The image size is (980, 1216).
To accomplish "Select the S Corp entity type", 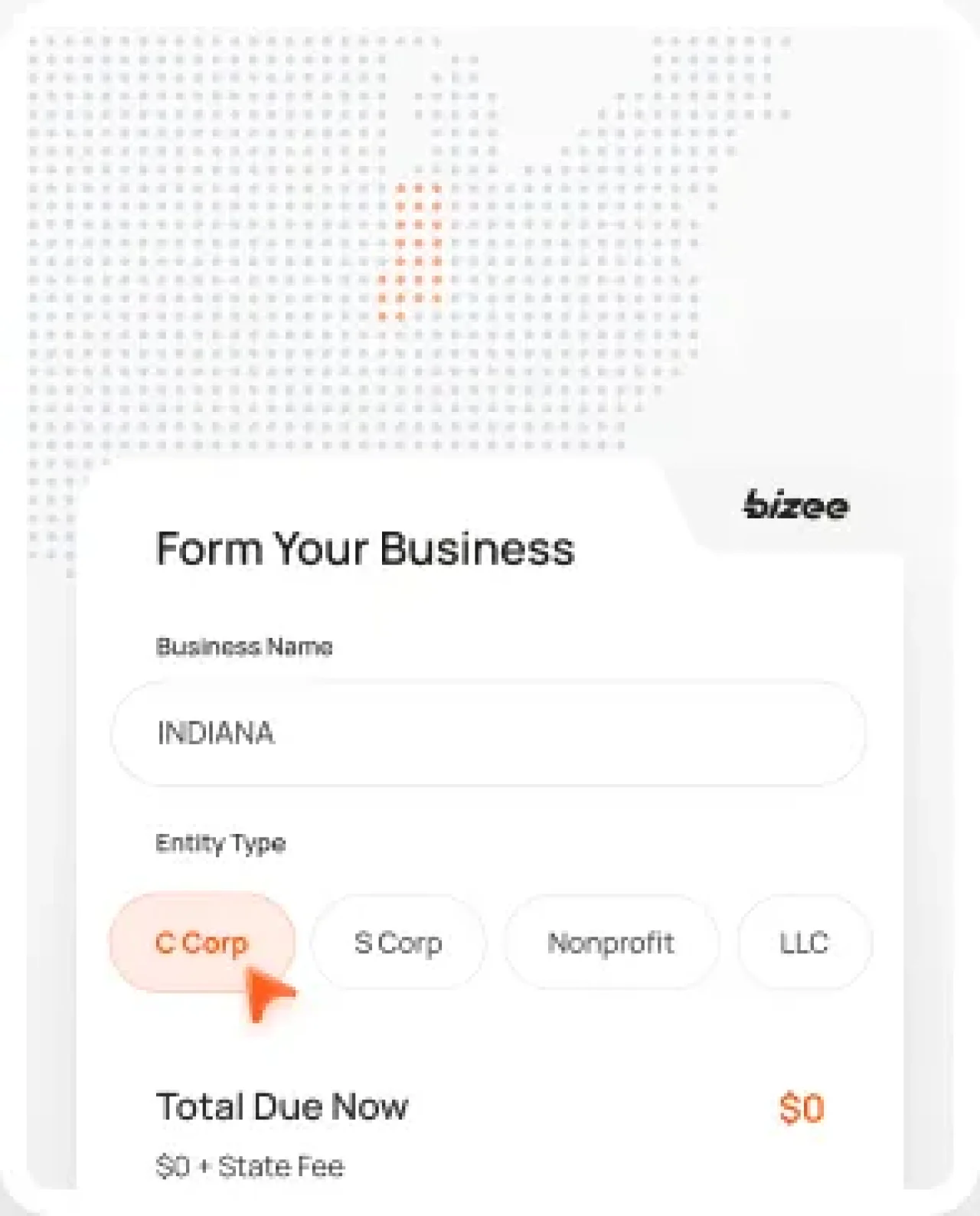I will coord(398,943).
